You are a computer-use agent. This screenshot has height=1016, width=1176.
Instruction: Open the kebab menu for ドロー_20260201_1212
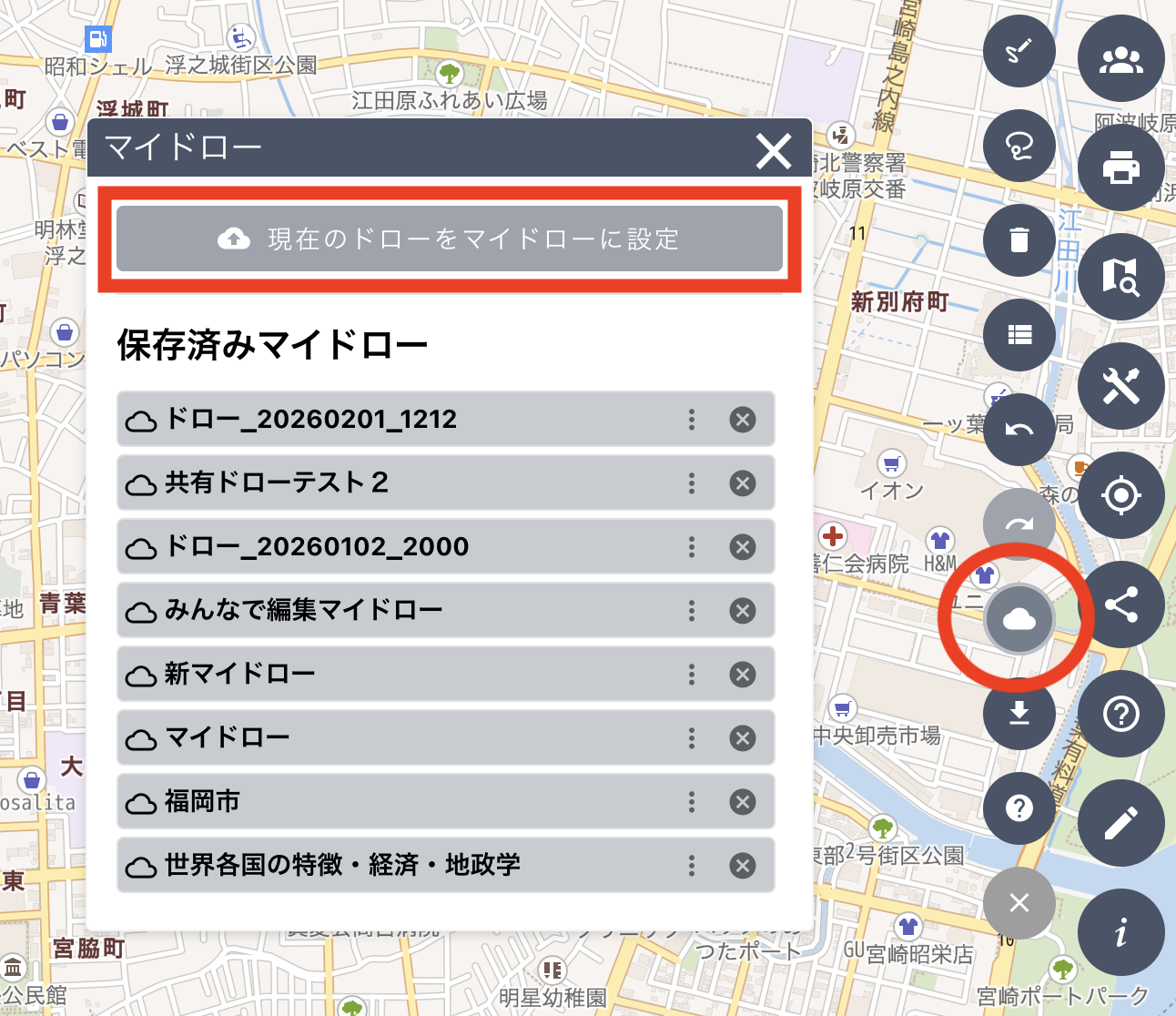[691, 420]
